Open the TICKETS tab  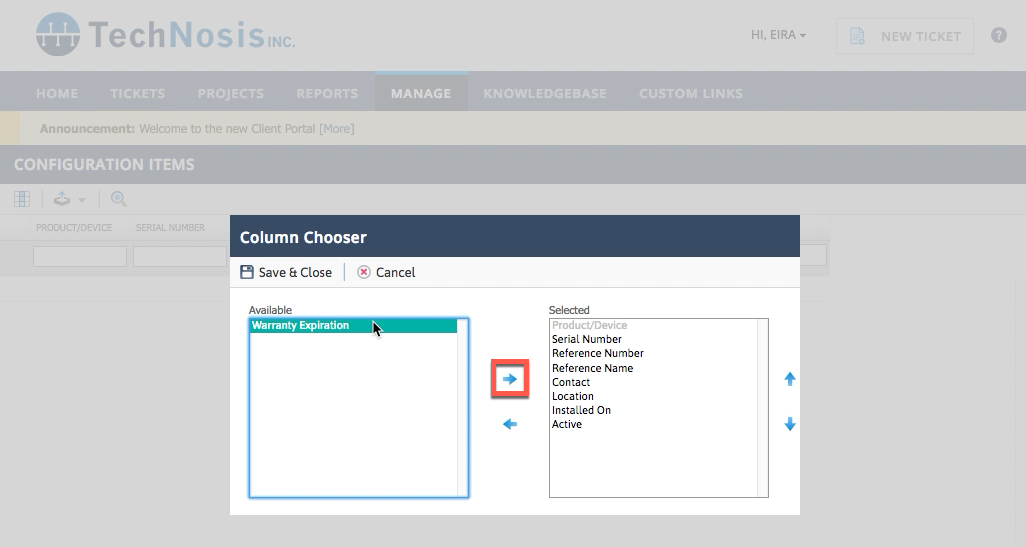[137, 93]
